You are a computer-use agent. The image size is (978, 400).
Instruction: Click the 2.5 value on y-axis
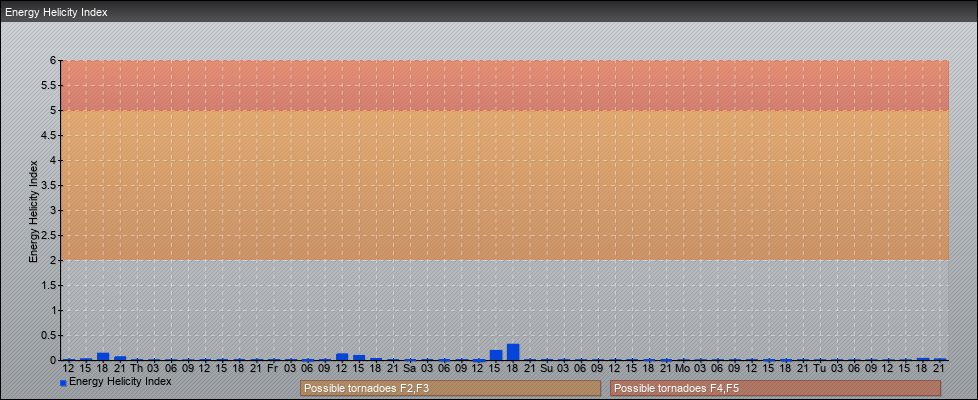49,235
